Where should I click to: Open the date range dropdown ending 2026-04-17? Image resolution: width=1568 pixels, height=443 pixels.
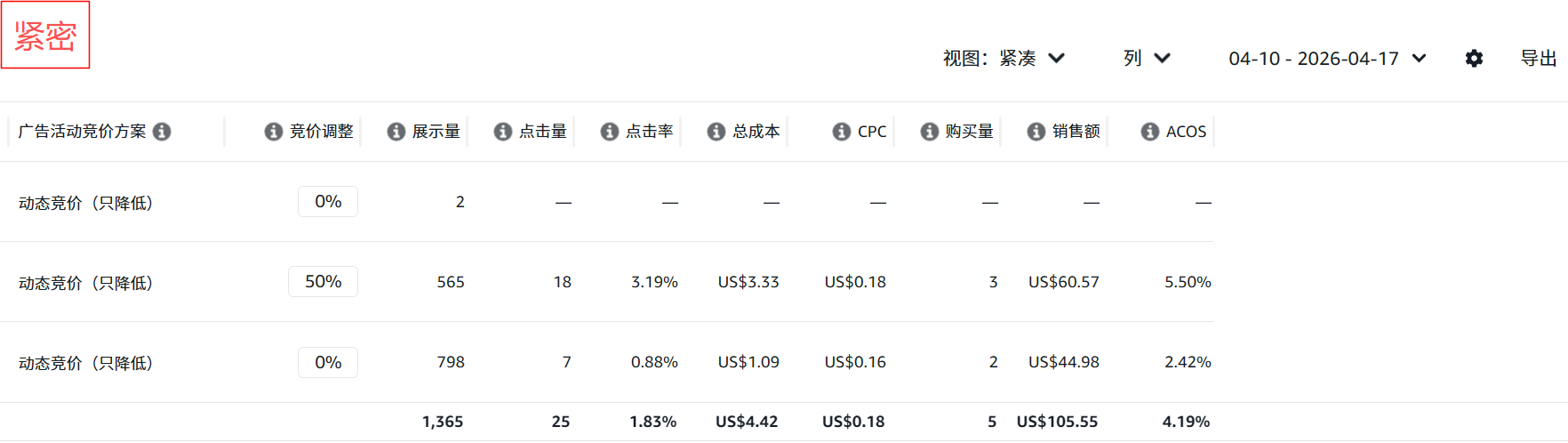coord(1327,59)
